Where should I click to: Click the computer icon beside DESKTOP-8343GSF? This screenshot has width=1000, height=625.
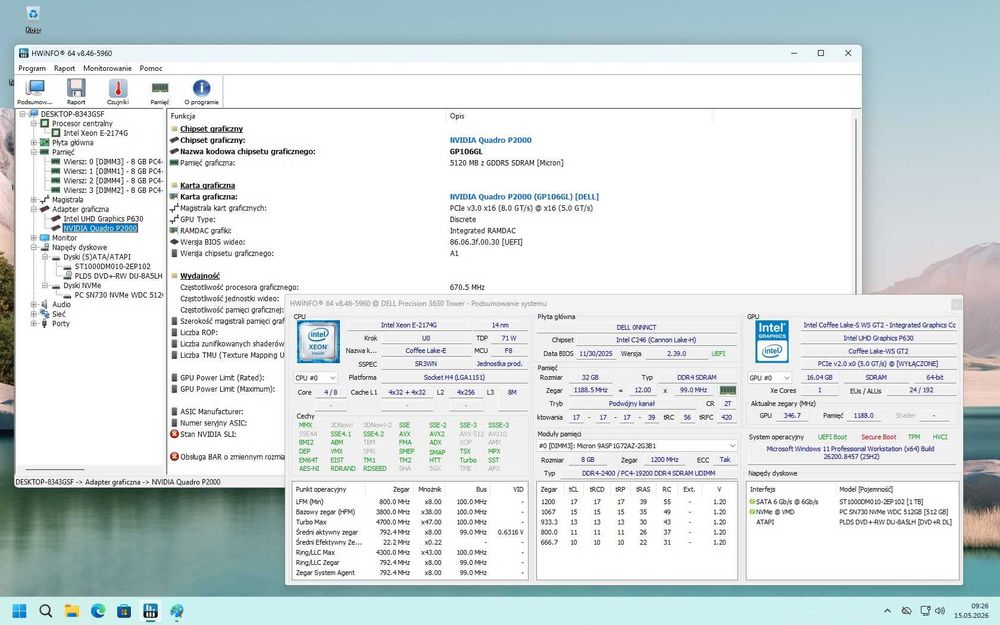point(34,114)
